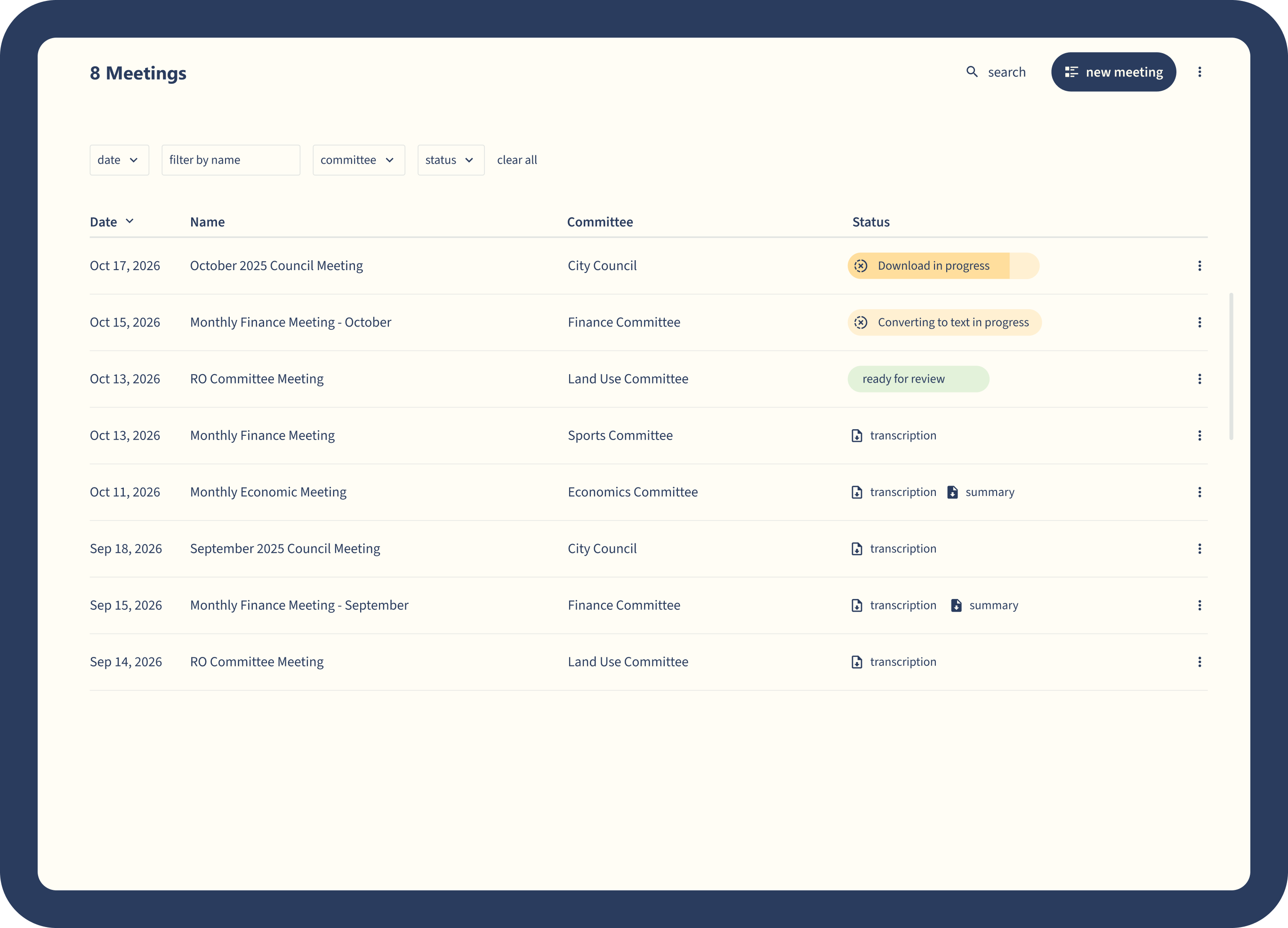The width and height of the screenshot is (1288, 928).
Task: Open Monthly Finance Meeting - October
Action: click(x=290, y=322)
